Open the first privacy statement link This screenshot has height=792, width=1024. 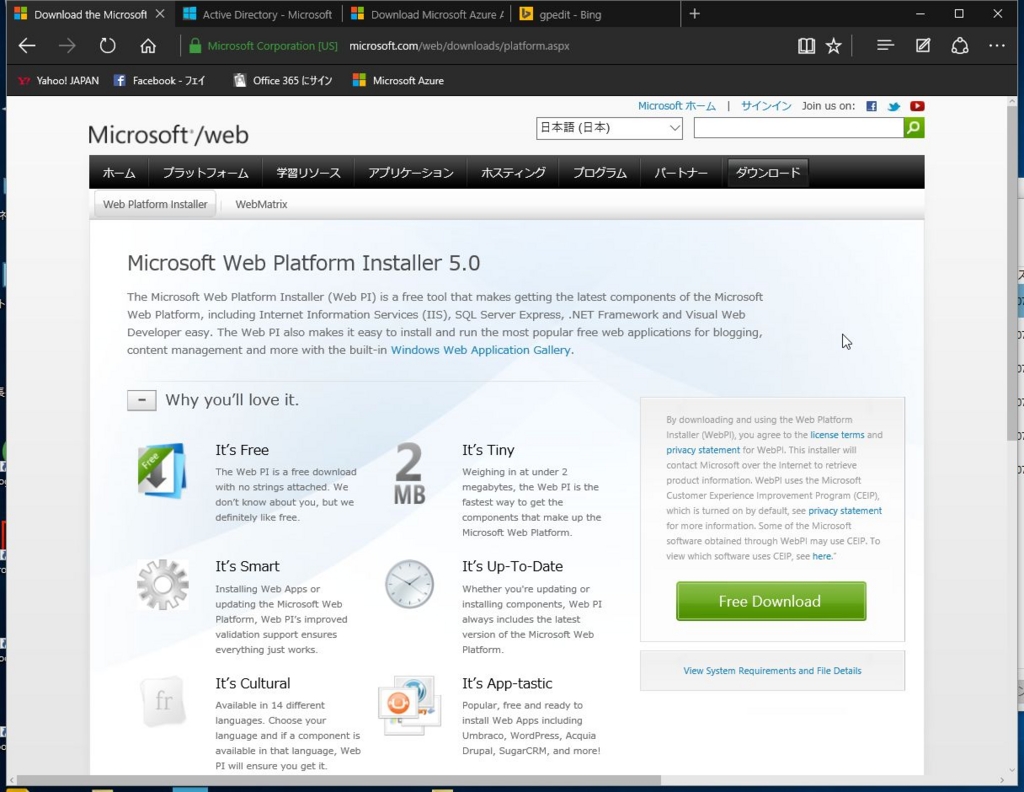click(x=703, y=450)
